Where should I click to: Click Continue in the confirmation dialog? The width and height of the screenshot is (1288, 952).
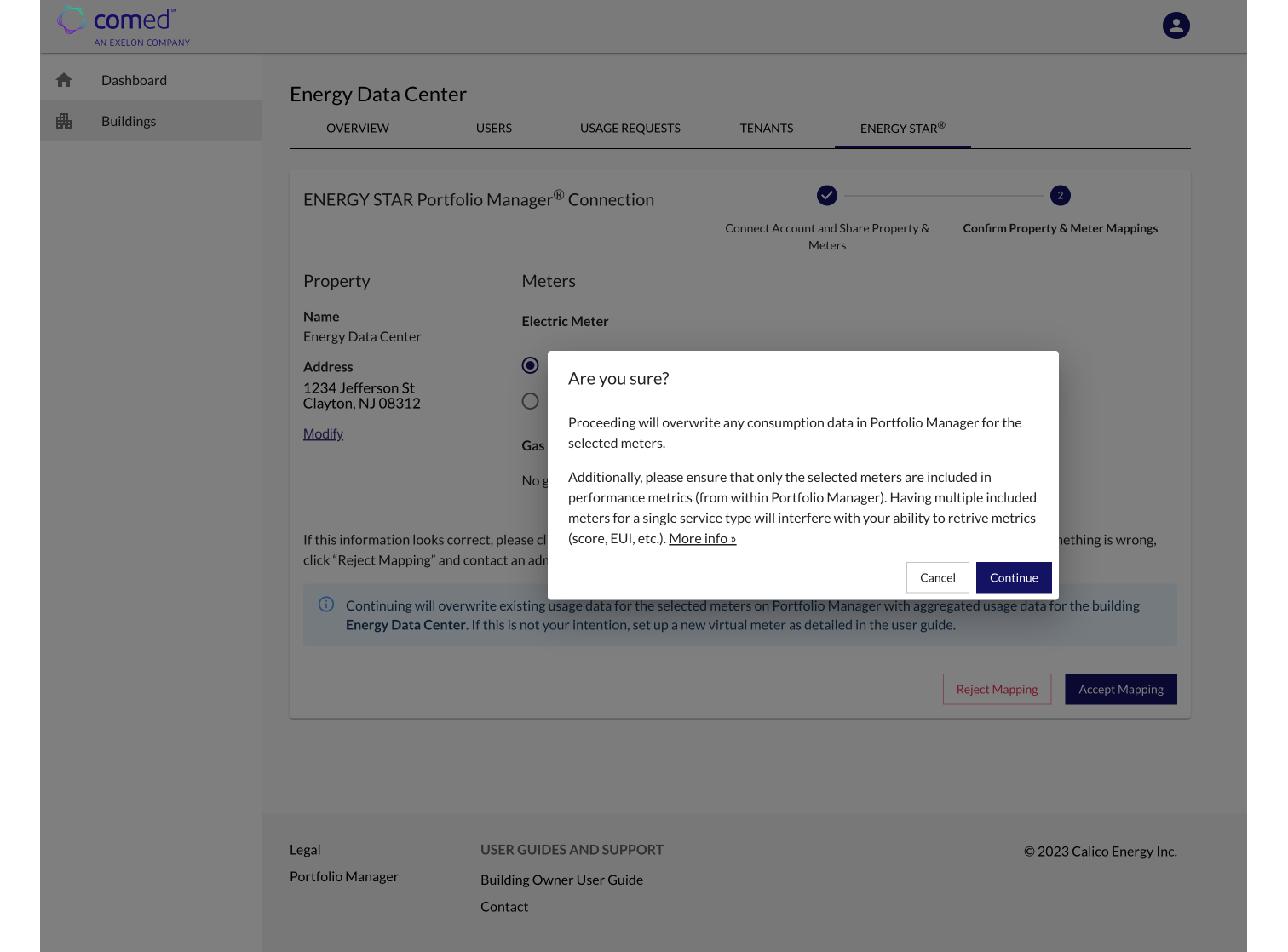pyautogui.click(x=1014, y=577)
